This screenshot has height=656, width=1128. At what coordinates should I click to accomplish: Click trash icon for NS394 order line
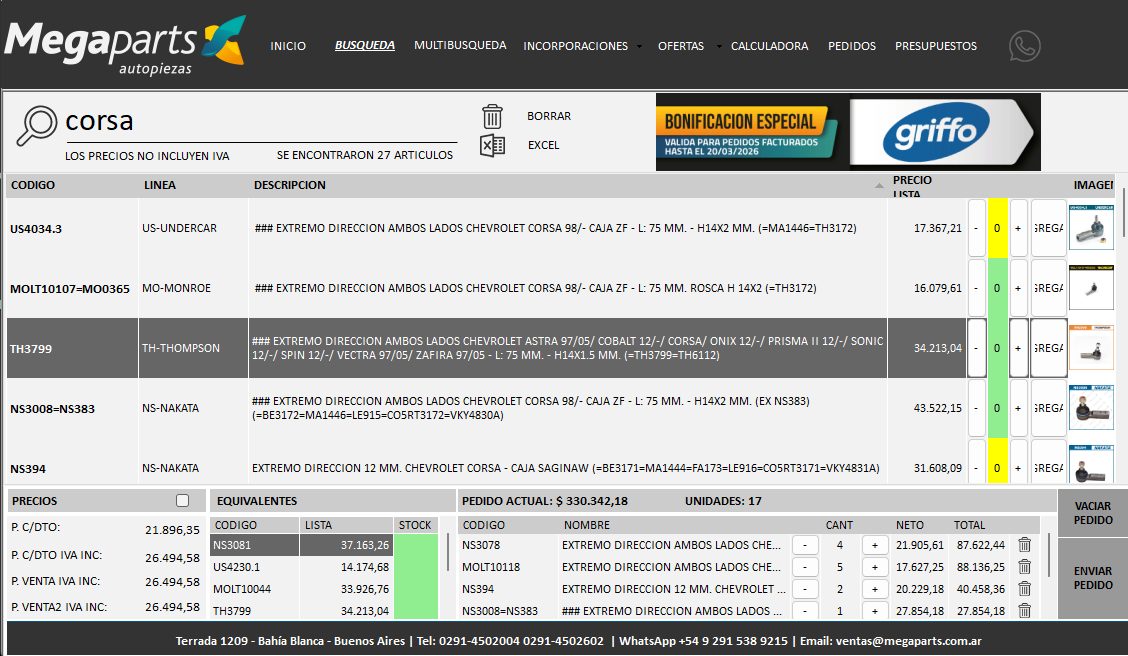(1024, 589)
